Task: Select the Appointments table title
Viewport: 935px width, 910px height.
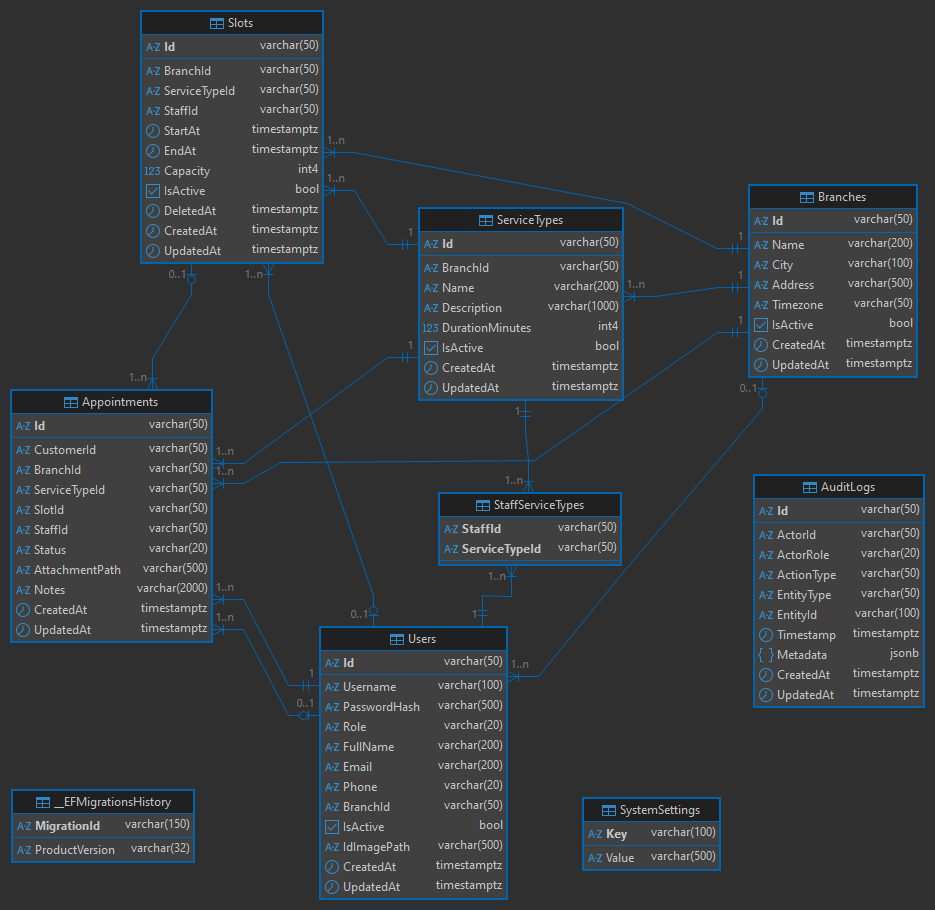Action: pyautogui.click(x=120, y=402)
